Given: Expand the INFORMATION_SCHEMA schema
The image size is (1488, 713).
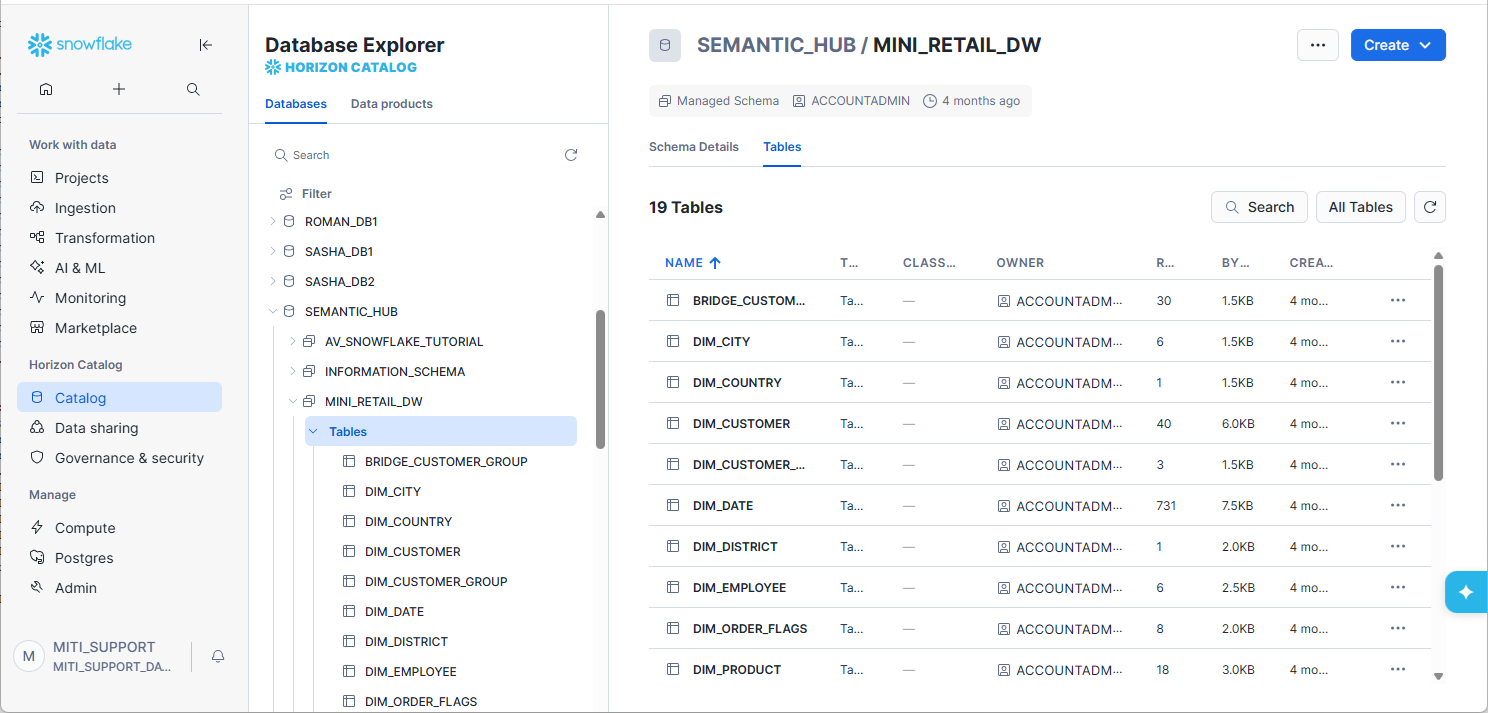Looking at the screenshot, I should click(x=293, y=372).
